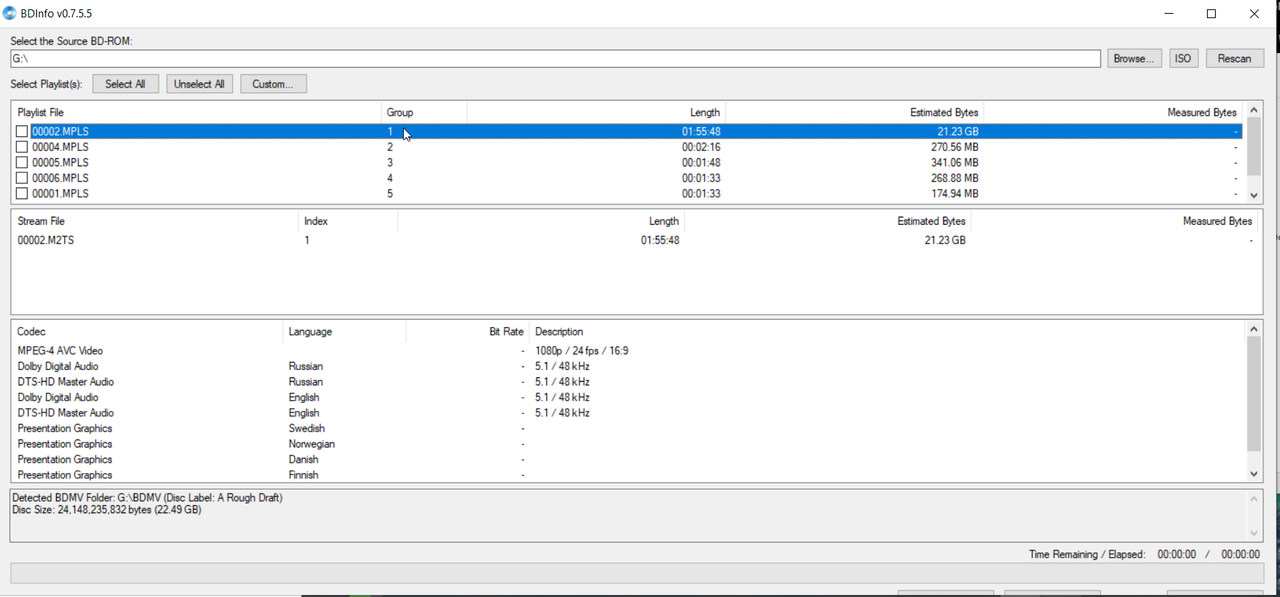Click the playlist list scrollbar thumb
This screenshot has width=1280, height=597.
(x=1255, y=146)
